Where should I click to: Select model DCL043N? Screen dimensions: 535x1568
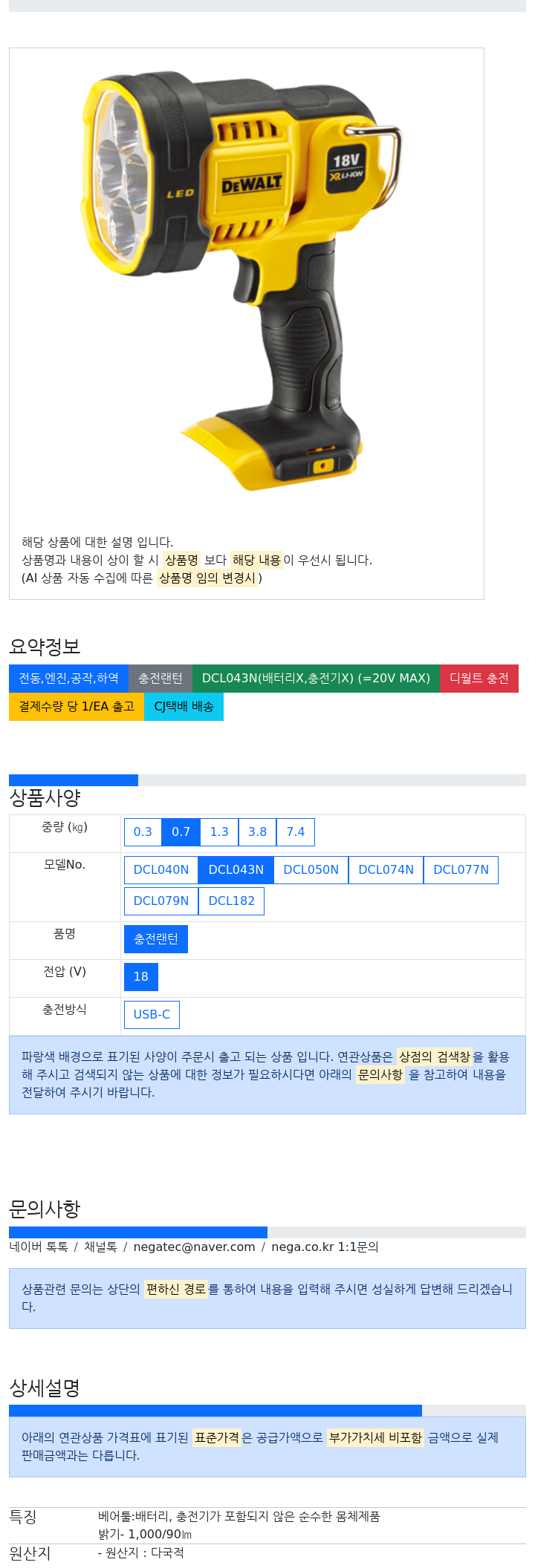236,870
